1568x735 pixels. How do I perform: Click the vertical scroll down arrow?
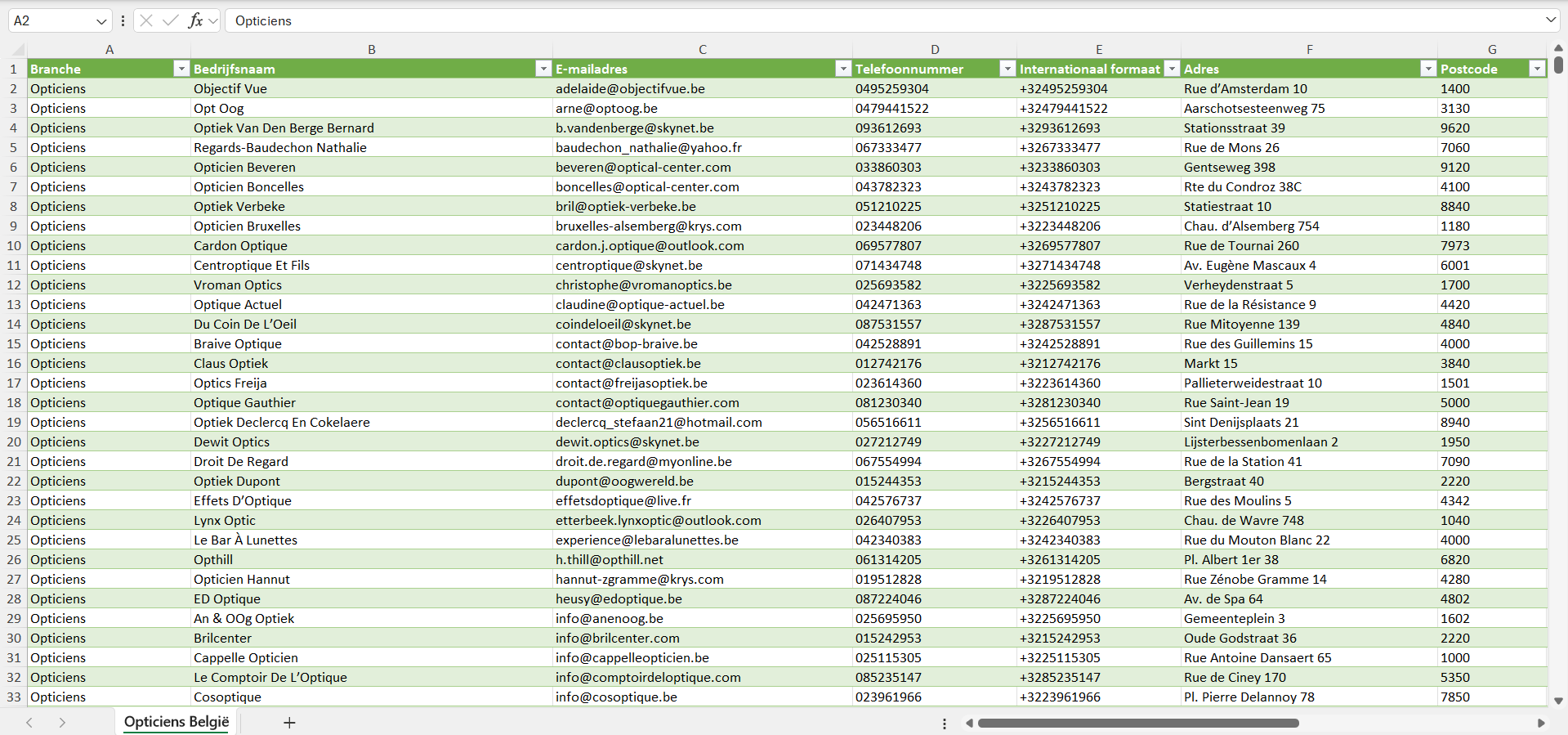coord(1558,701)
